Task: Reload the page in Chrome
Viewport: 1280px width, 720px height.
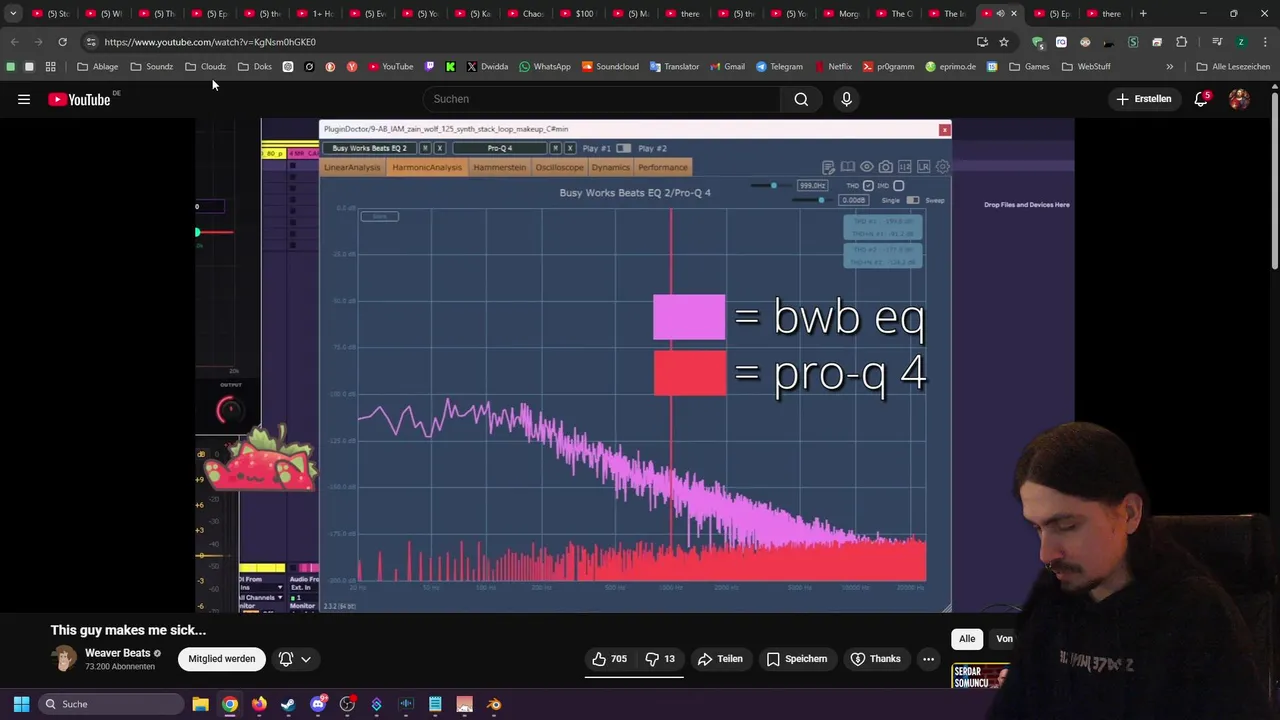Action: [x=62, y=42]
